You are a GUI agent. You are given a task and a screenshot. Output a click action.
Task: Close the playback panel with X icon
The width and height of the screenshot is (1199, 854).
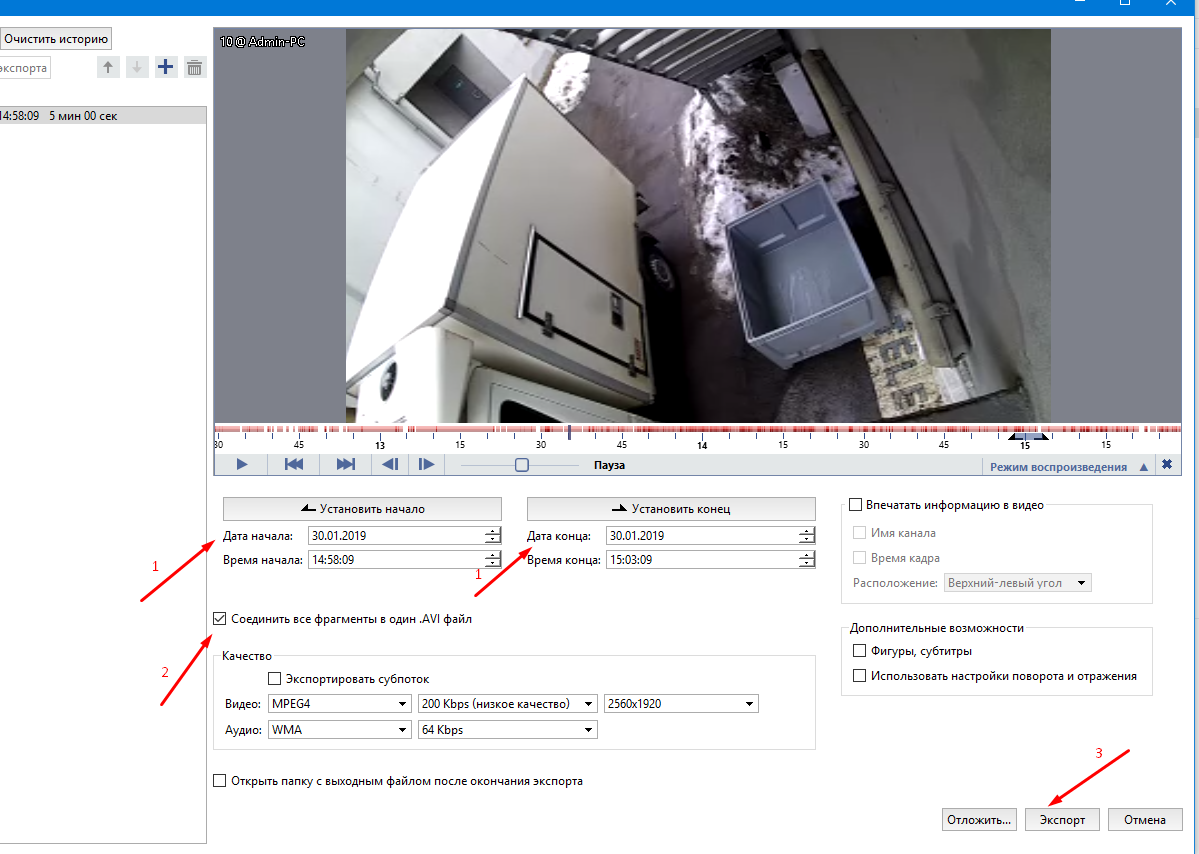click(x=1166, y=465)
